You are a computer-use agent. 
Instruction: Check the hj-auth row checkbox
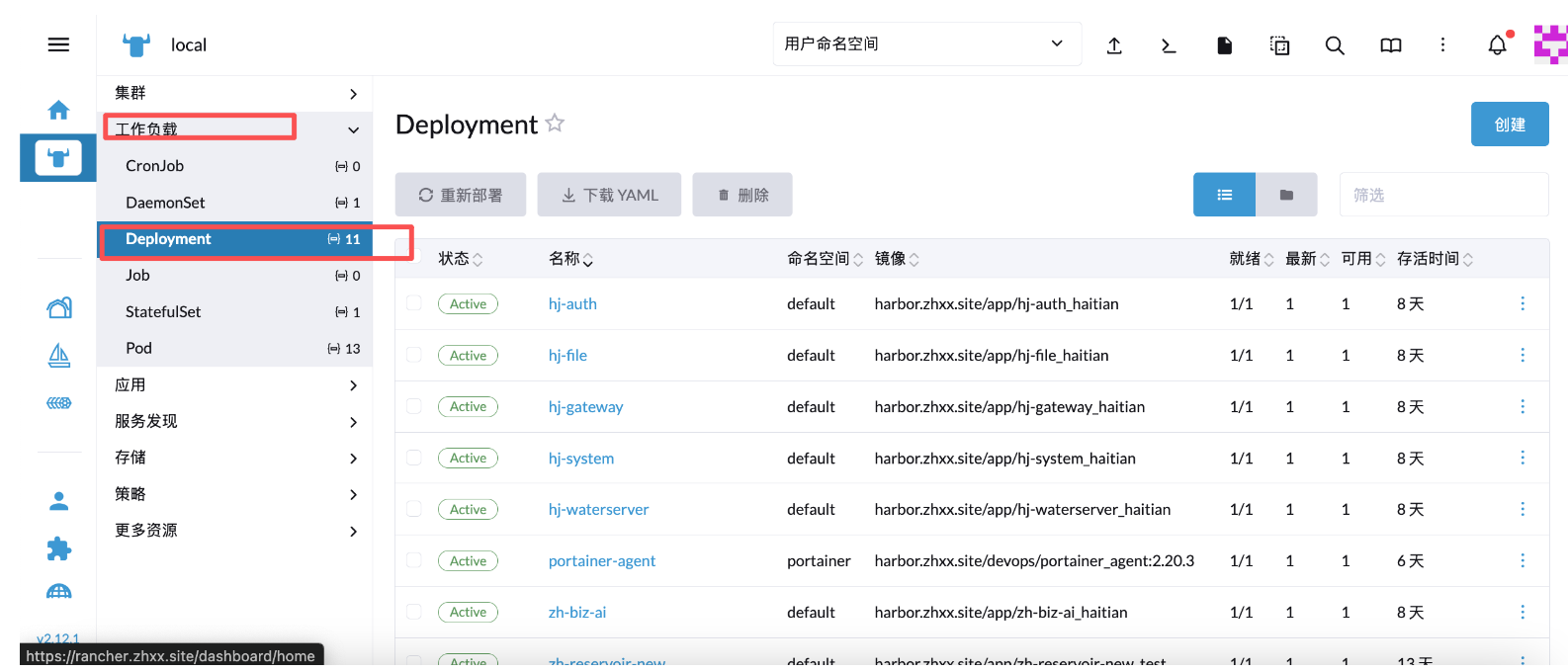click(414, 303)
